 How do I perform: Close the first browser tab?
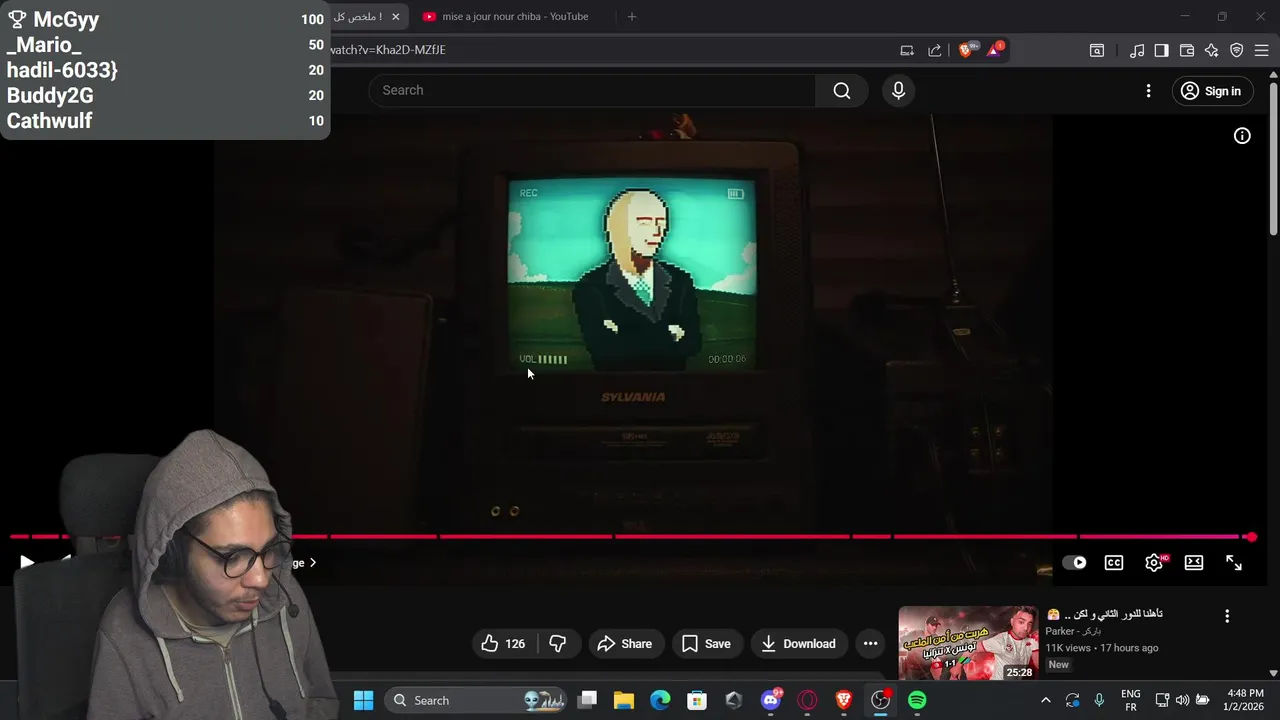pyautogui.click(x=395, y=17)
